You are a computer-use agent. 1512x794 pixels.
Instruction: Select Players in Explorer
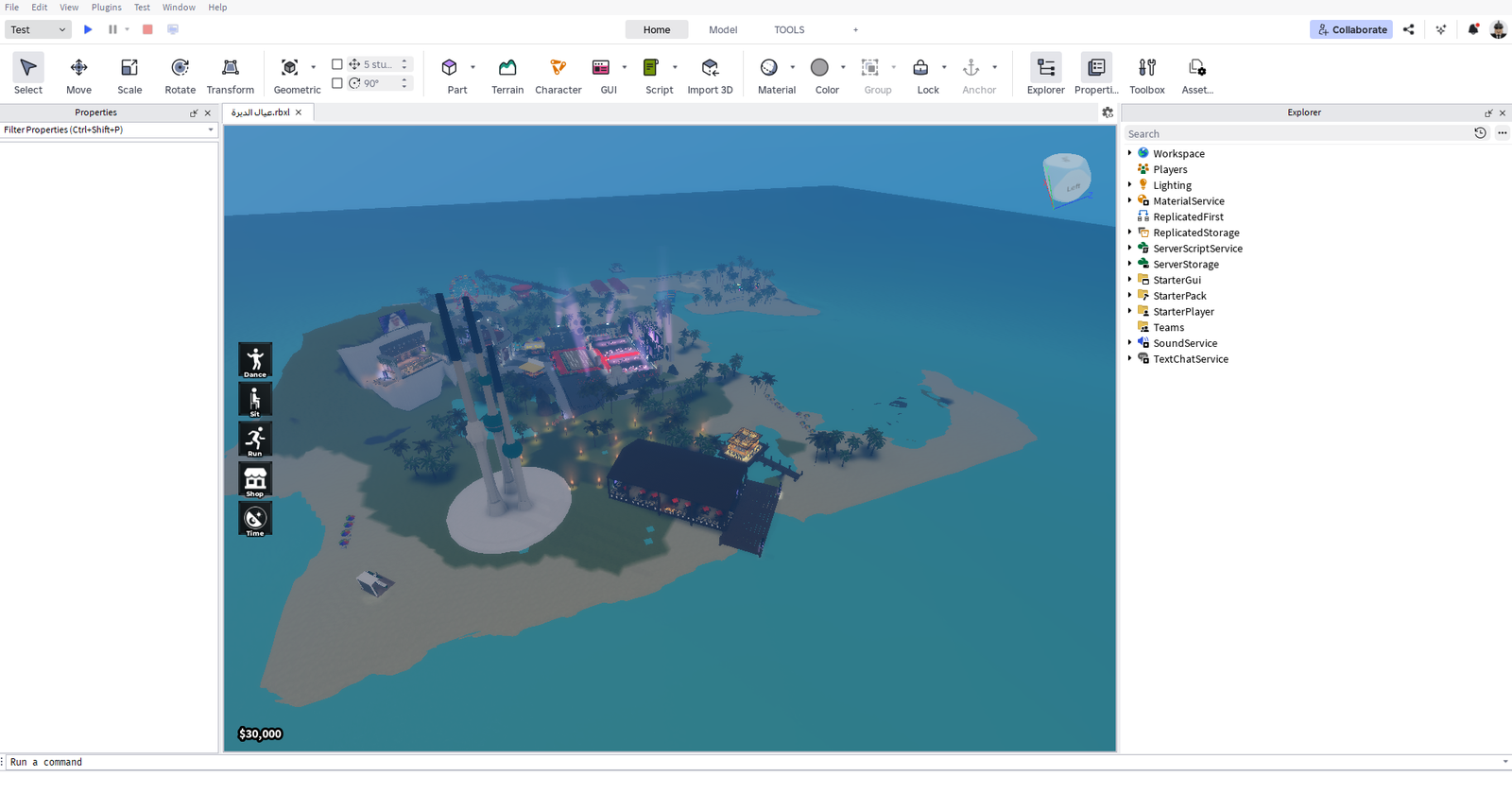pos(1170,169)
